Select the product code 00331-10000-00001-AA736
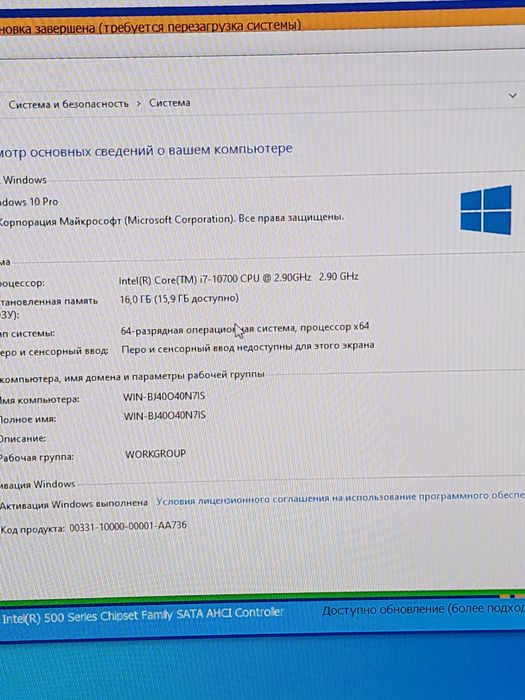525x700 pixels. (x=128, y=526)
